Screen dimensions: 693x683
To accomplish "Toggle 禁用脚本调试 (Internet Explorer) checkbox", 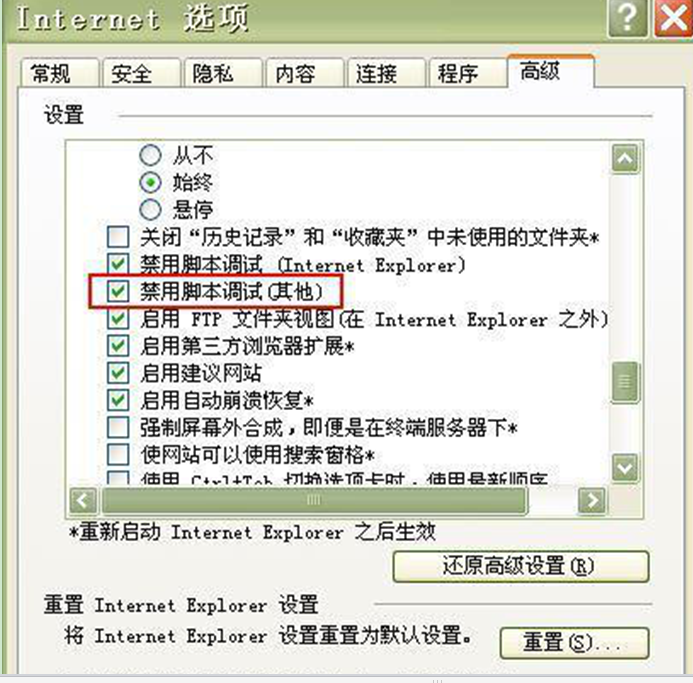I will point(118,264).
